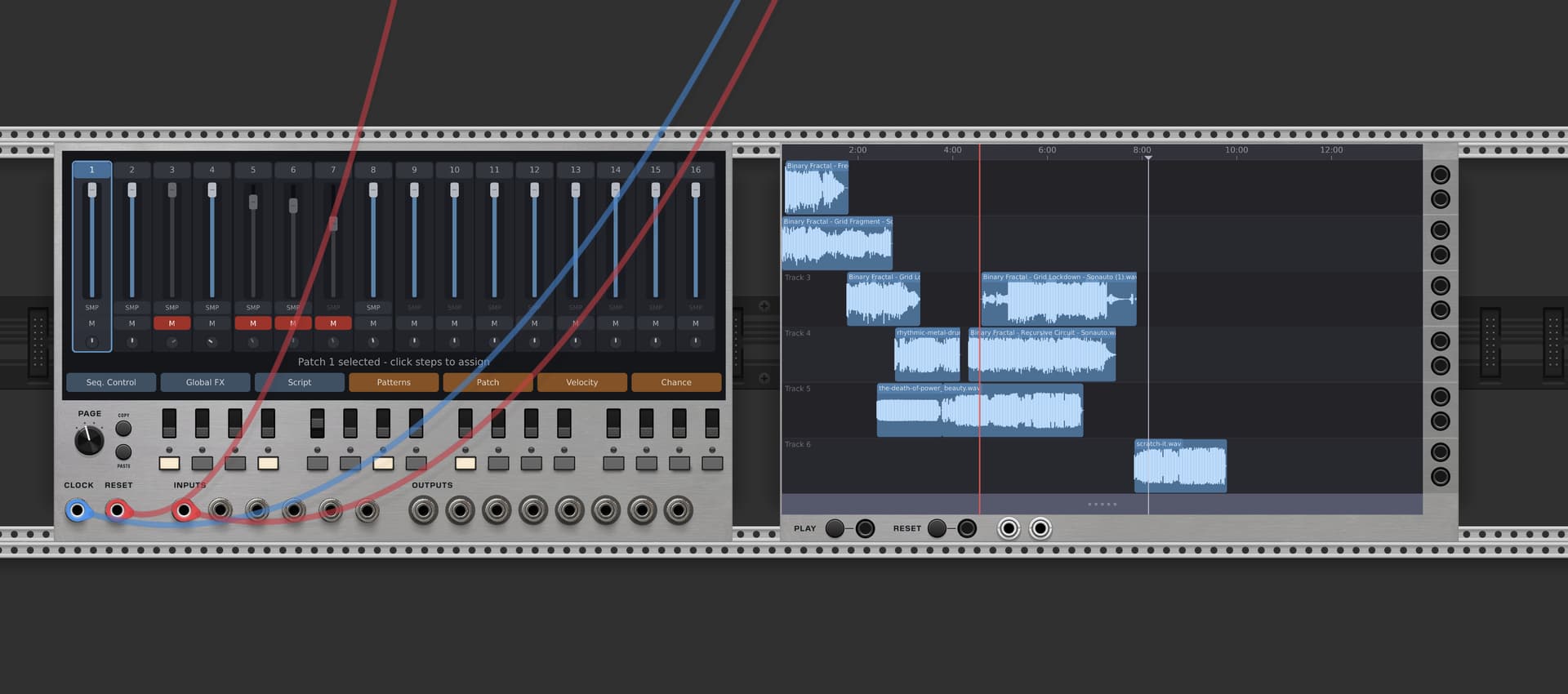
Task: Click the PAGE knob
Action: coord(89,441)
